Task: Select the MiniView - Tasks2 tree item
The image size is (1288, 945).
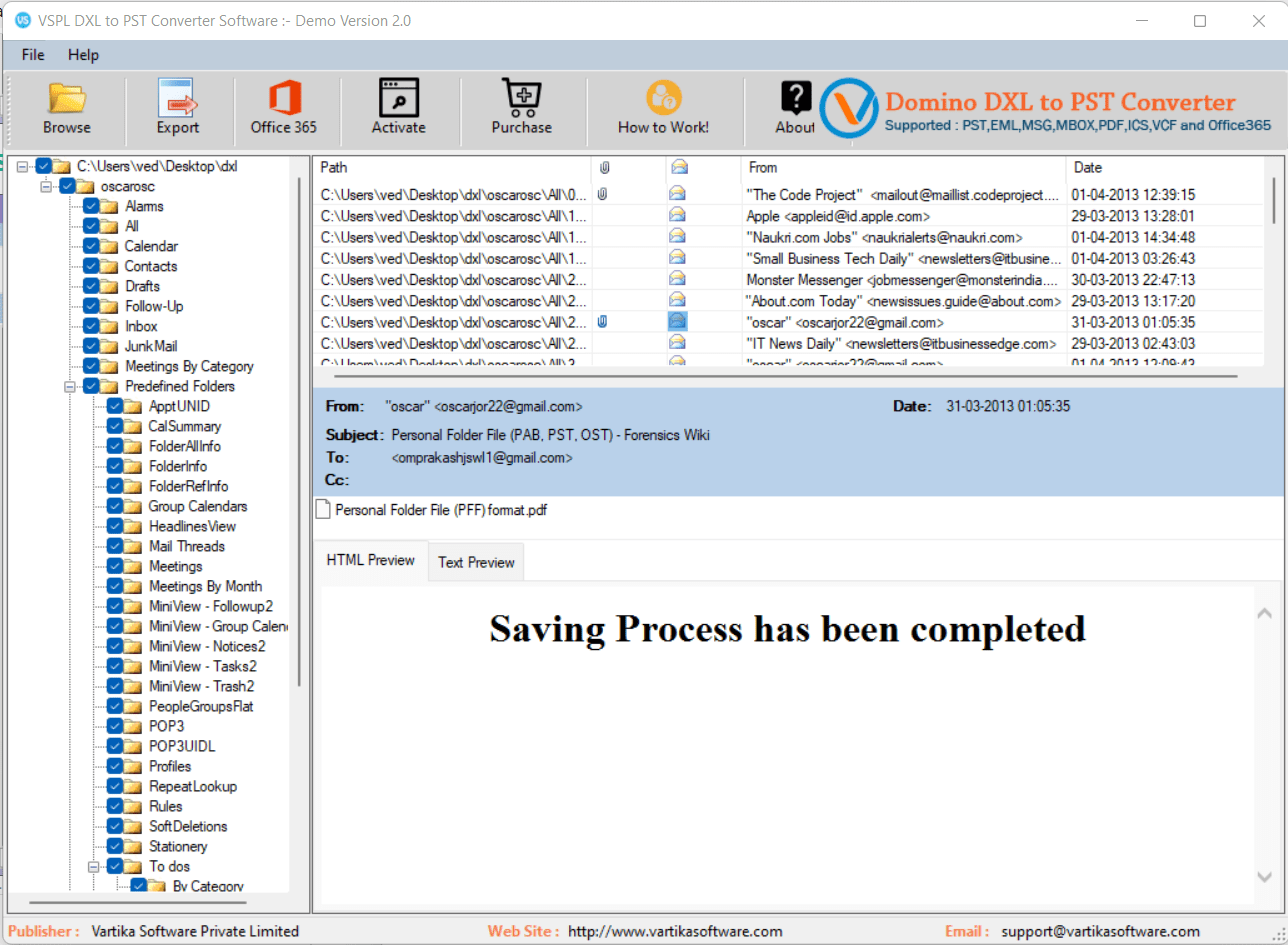Action: pos(203,666)
